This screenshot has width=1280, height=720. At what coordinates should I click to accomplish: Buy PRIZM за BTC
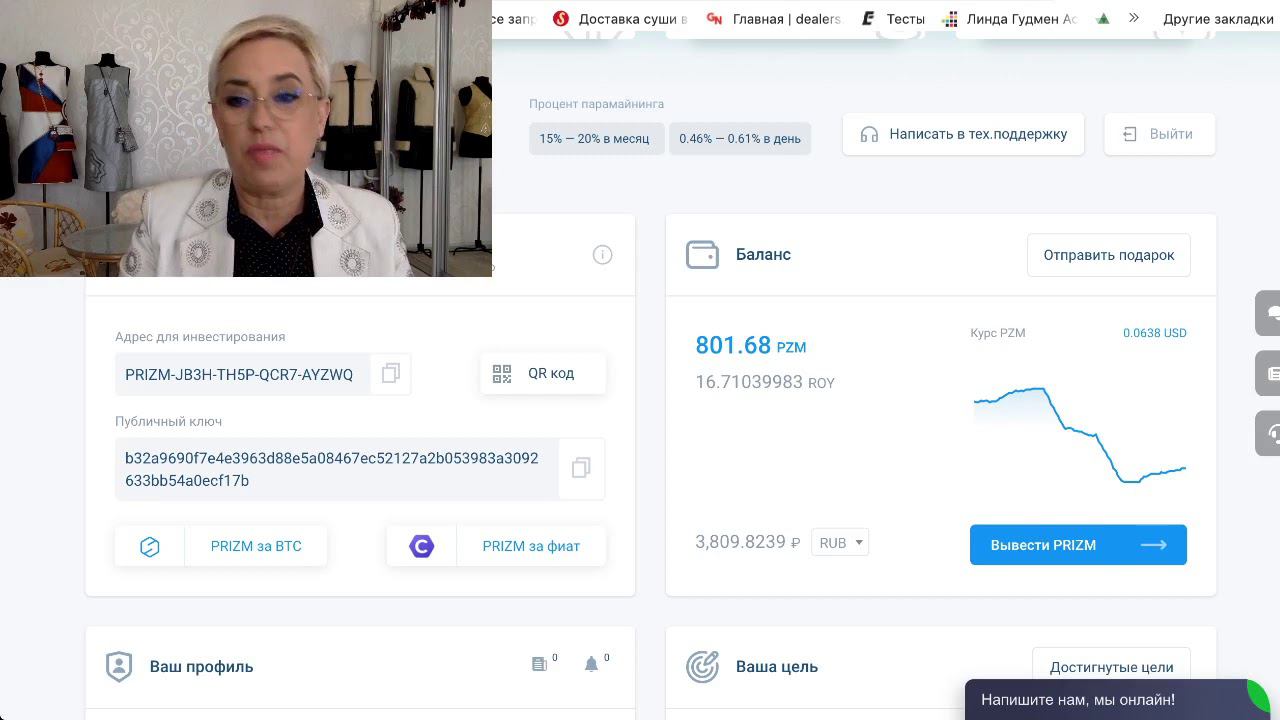[221, 546]
